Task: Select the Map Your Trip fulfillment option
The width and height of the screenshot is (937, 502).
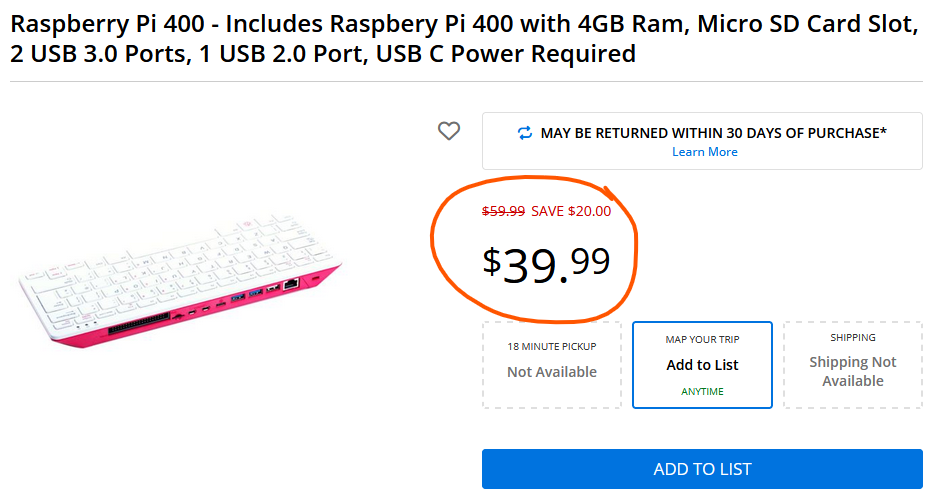Action: coord(702,365)
